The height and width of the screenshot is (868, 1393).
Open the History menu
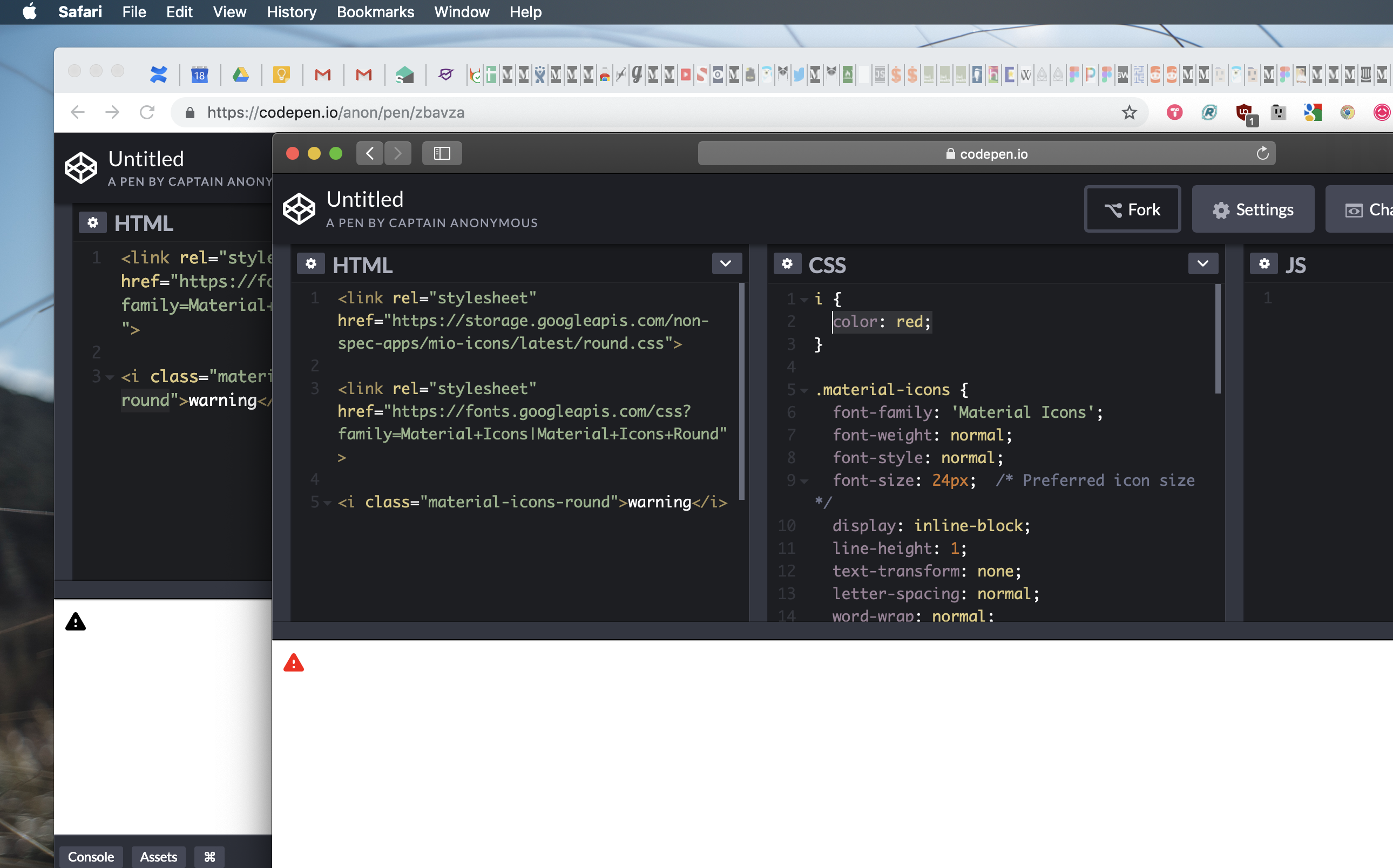291,12
